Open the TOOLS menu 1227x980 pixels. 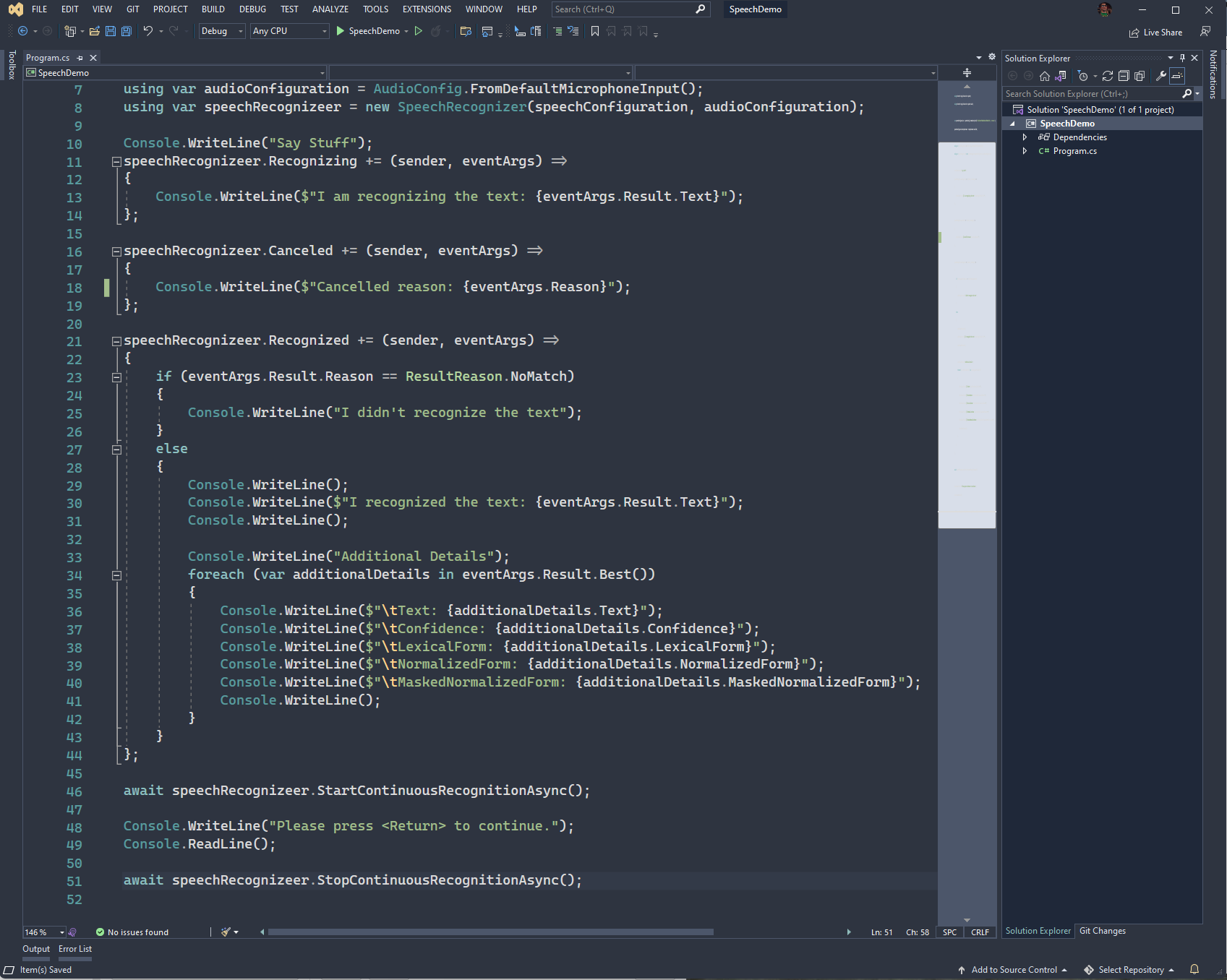click(376, 9)
